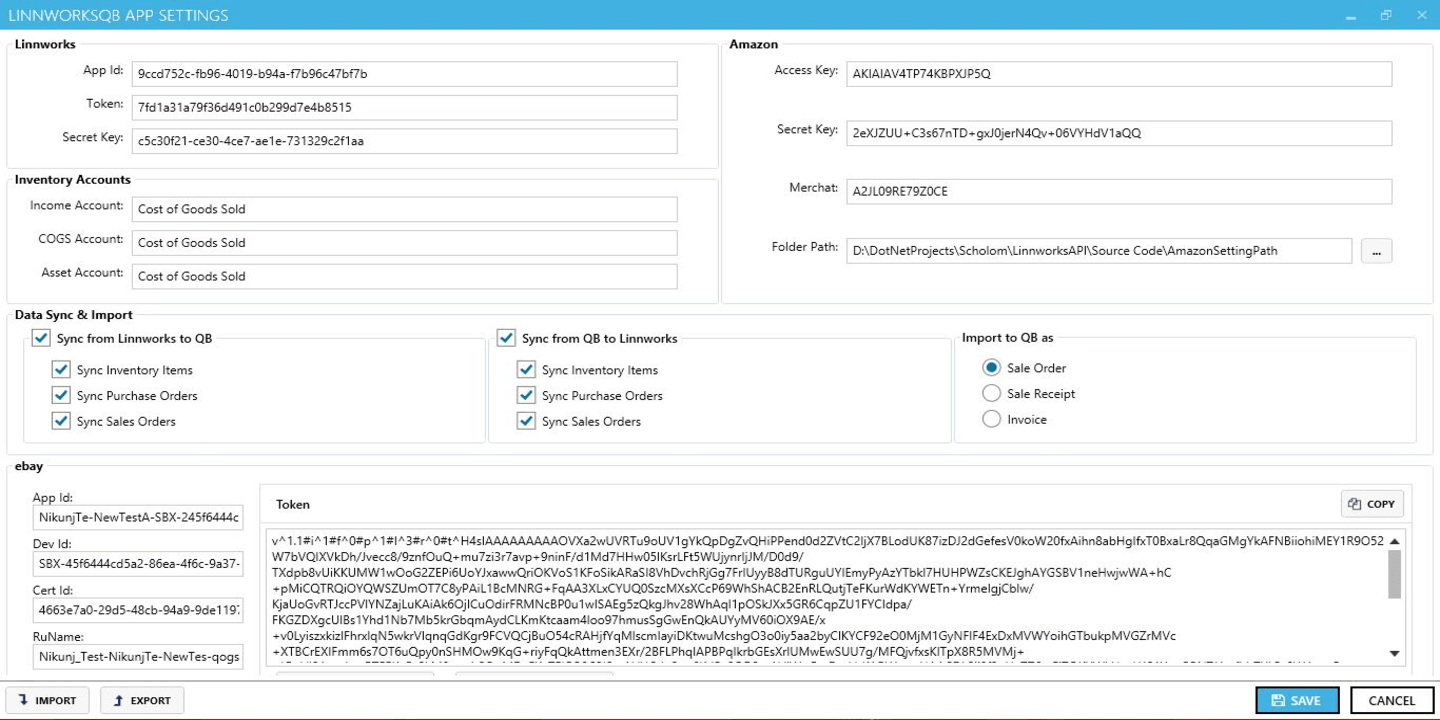Click the ebay Cert Id field
The width and height of the screenshot is (1440, 720).
[x=137, y=610]
